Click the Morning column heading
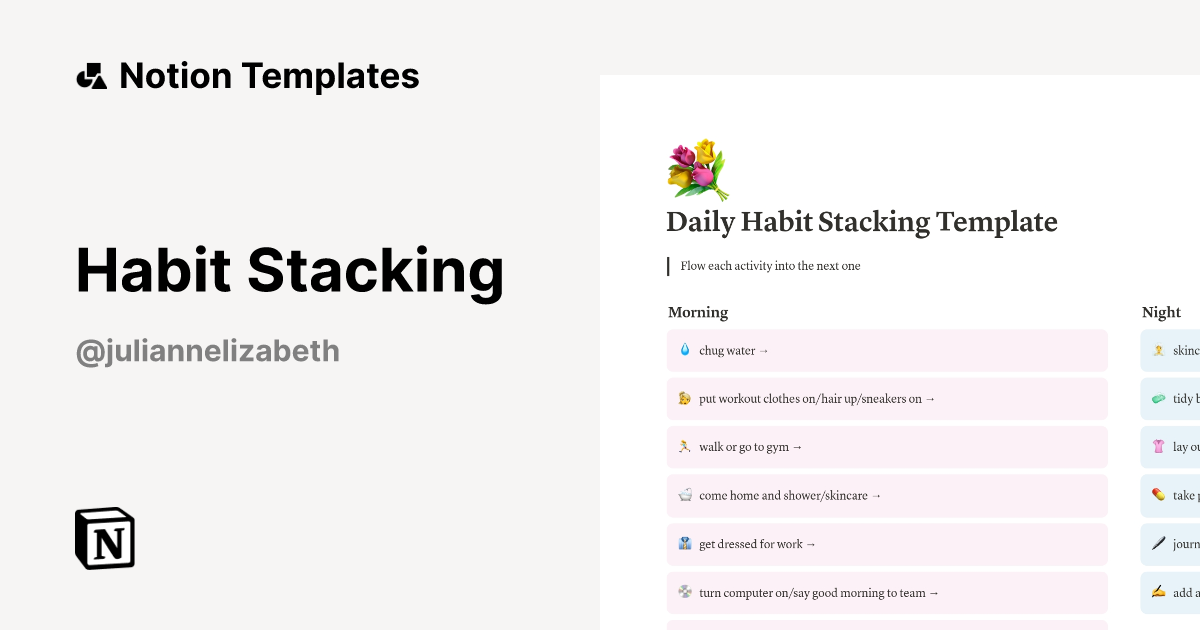Screen dimensions: 1200x630 tap(698, 312)
